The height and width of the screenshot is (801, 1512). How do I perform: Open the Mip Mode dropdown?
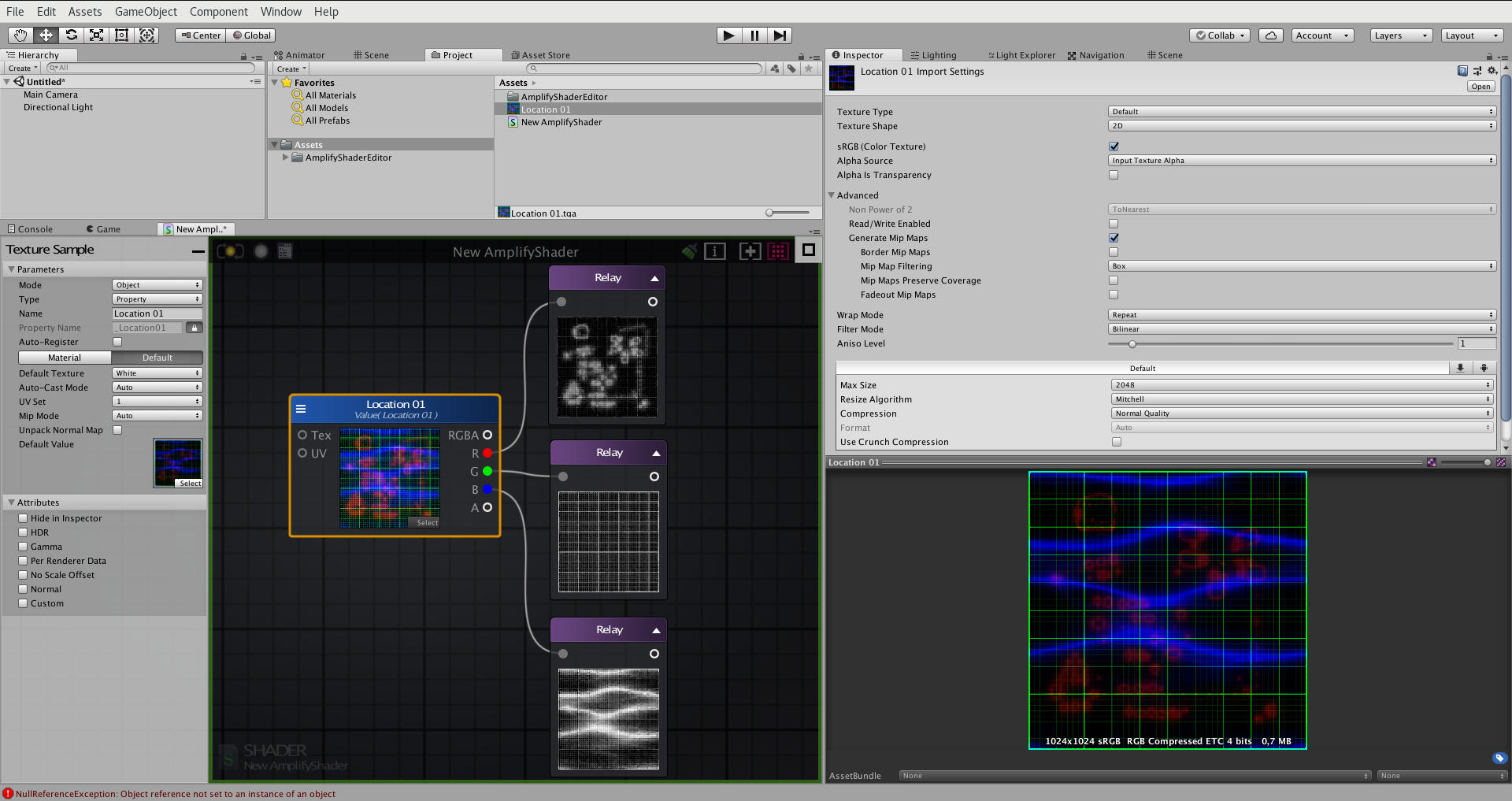point(157,416)
